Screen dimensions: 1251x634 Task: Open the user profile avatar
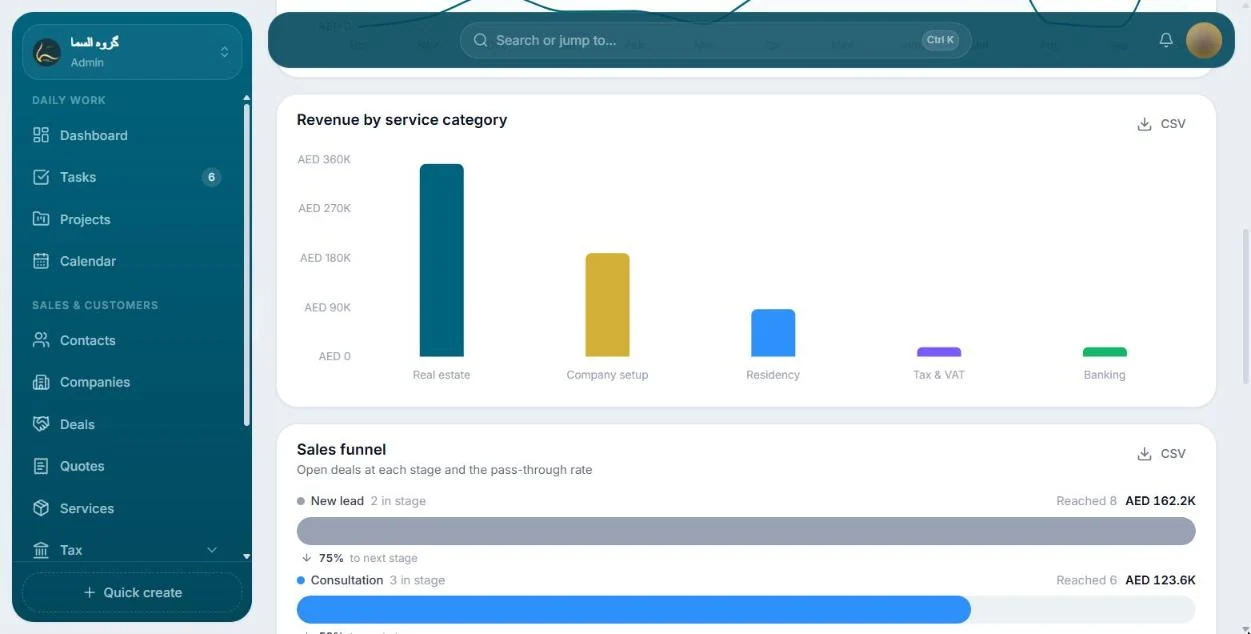(1204, 40)
